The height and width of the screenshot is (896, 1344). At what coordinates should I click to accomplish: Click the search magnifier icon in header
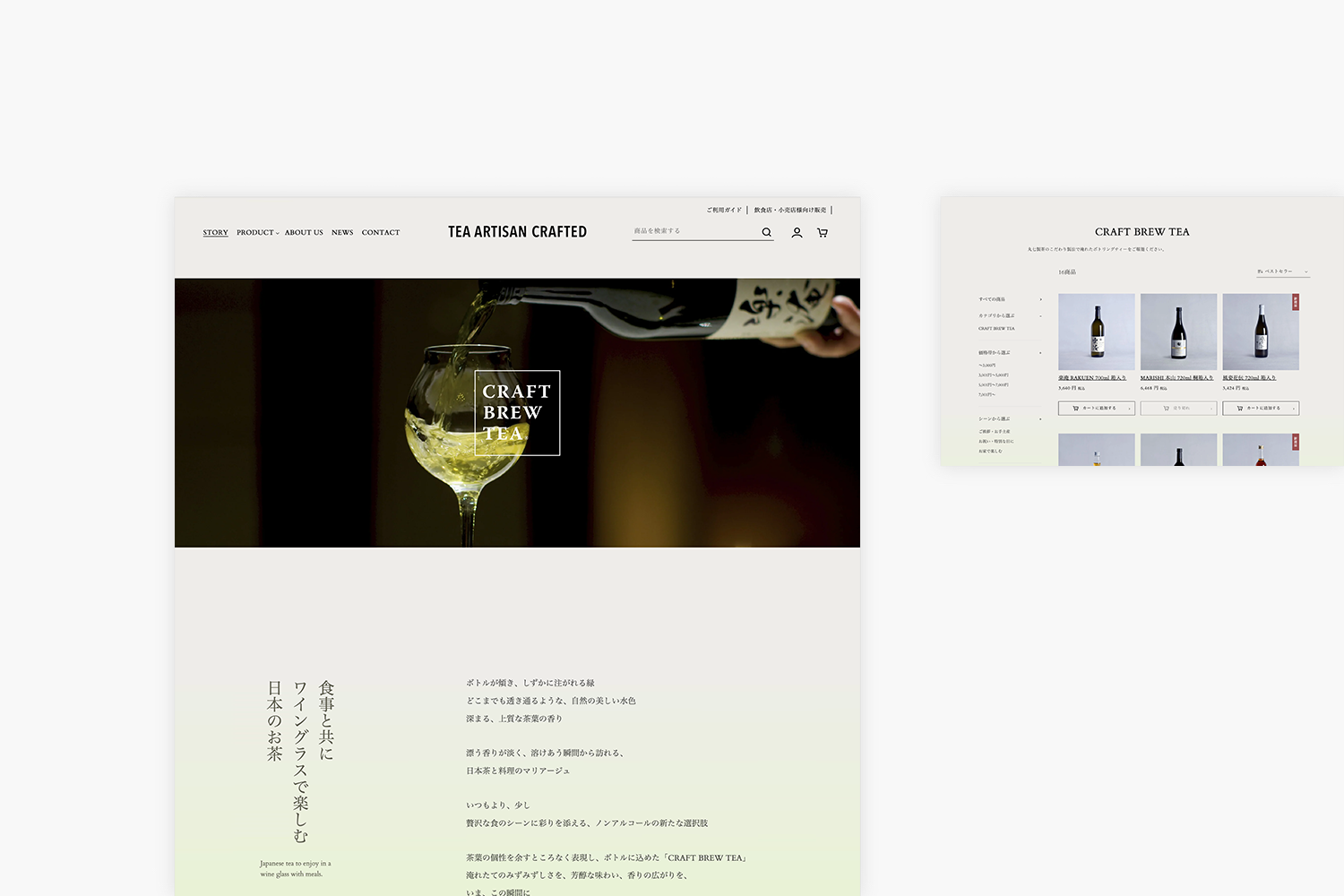(x=767, y=231)
